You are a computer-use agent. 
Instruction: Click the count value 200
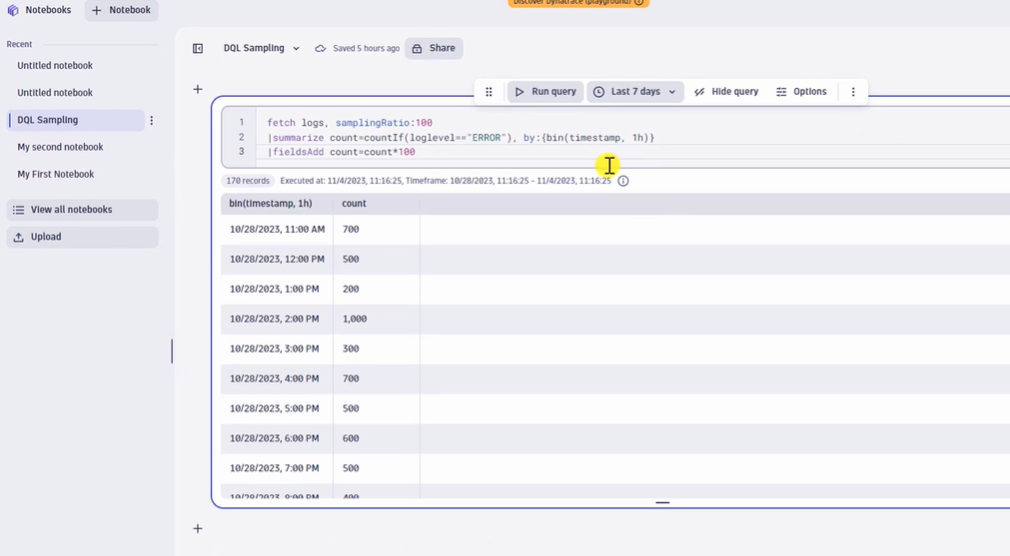(x=350, y=289)
